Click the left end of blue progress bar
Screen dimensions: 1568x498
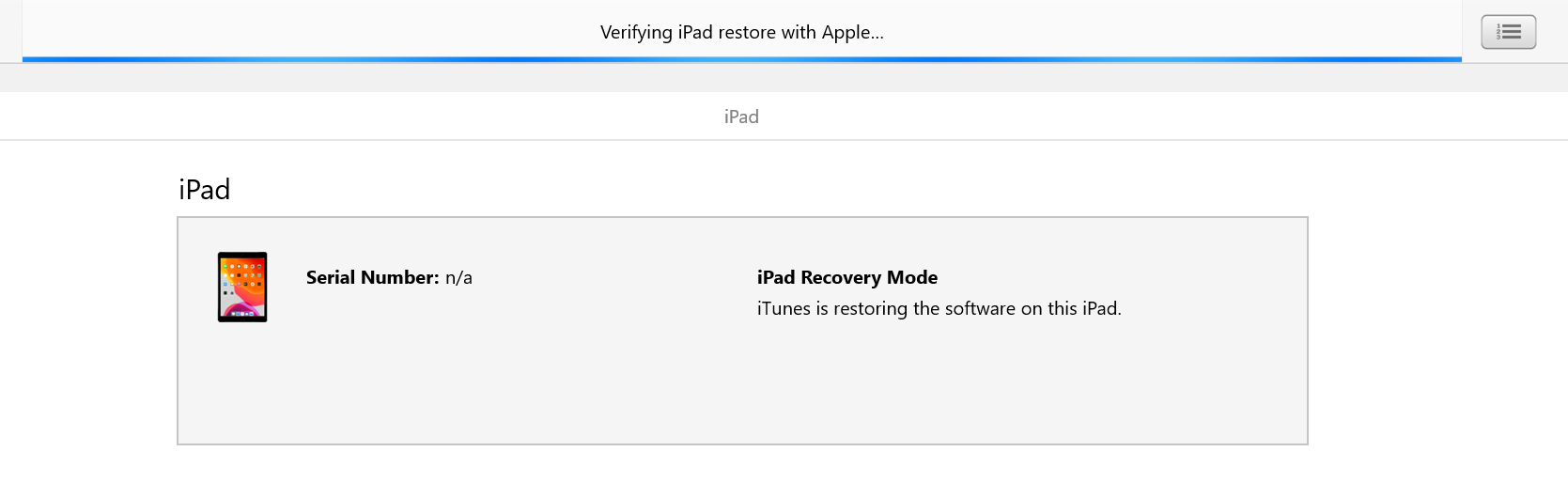[x=28, y=59]
